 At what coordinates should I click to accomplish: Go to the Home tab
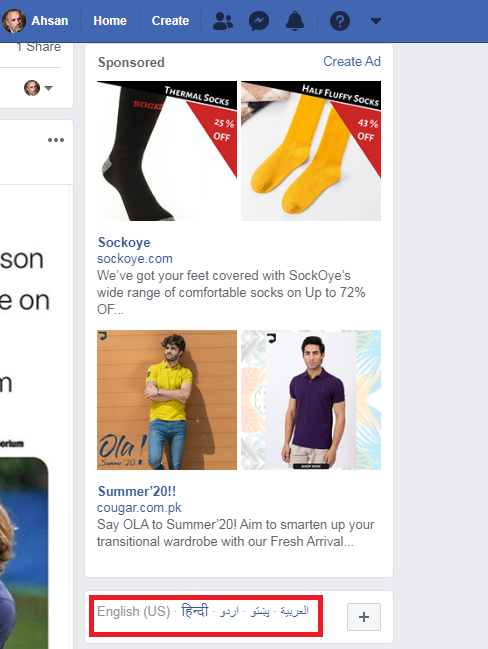(110, 21)
